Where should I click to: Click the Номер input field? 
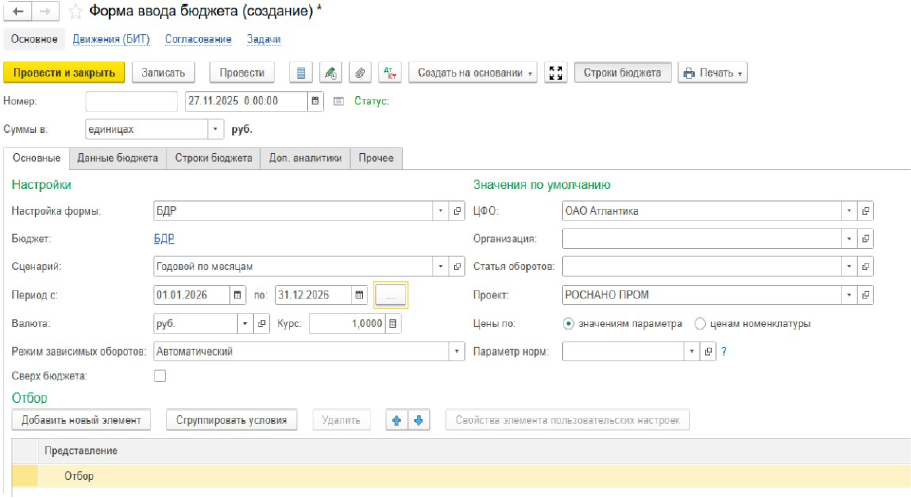pyautogui.click(x=130, y=101)
